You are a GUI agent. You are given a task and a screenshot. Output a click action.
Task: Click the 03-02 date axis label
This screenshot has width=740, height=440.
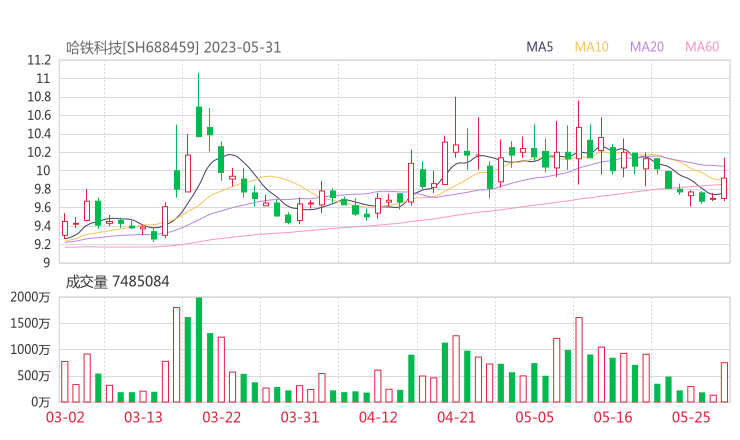point(65,417)
